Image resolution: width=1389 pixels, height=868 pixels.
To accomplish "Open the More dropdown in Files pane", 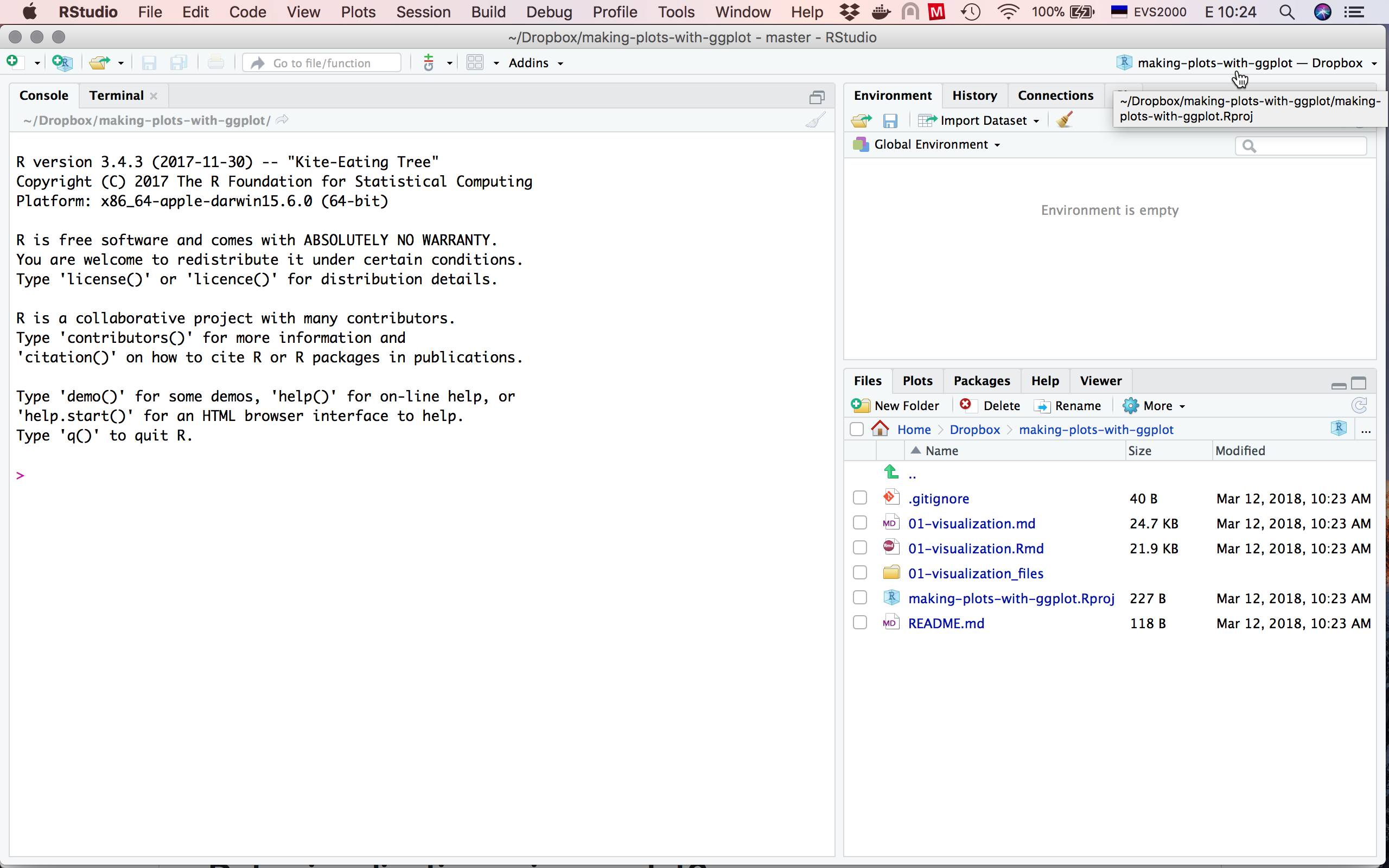I will [1154, 406].
